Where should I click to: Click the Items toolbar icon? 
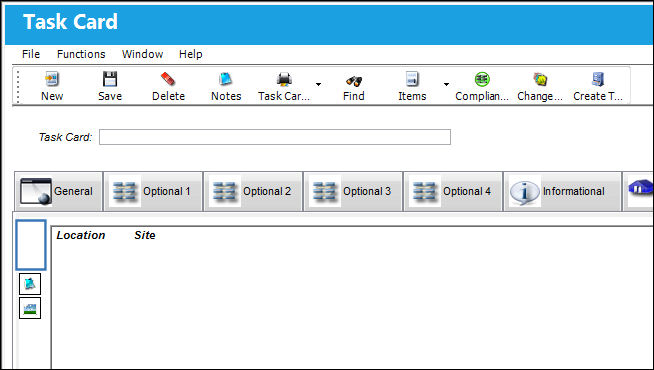point(412,79)
